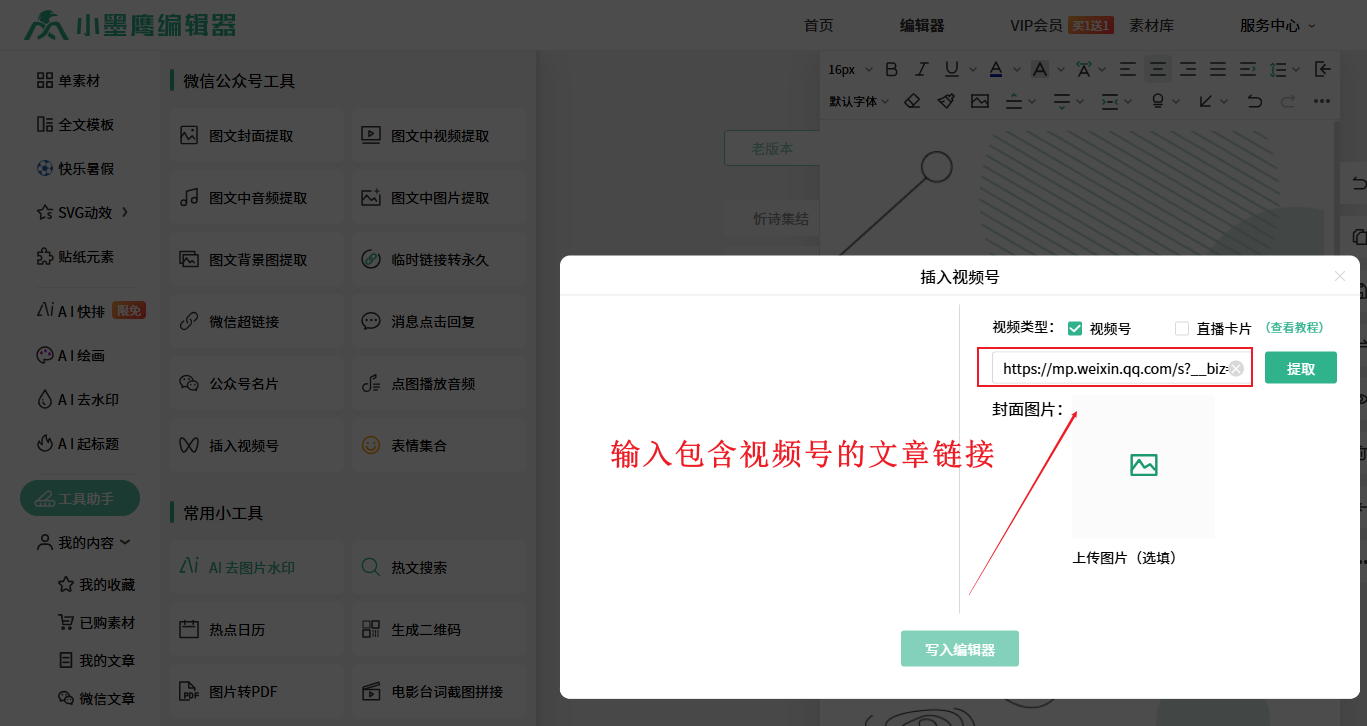Open the 图片转PDF tool
The height and width of the screenshot is (726, 1367).
[256, 692]
